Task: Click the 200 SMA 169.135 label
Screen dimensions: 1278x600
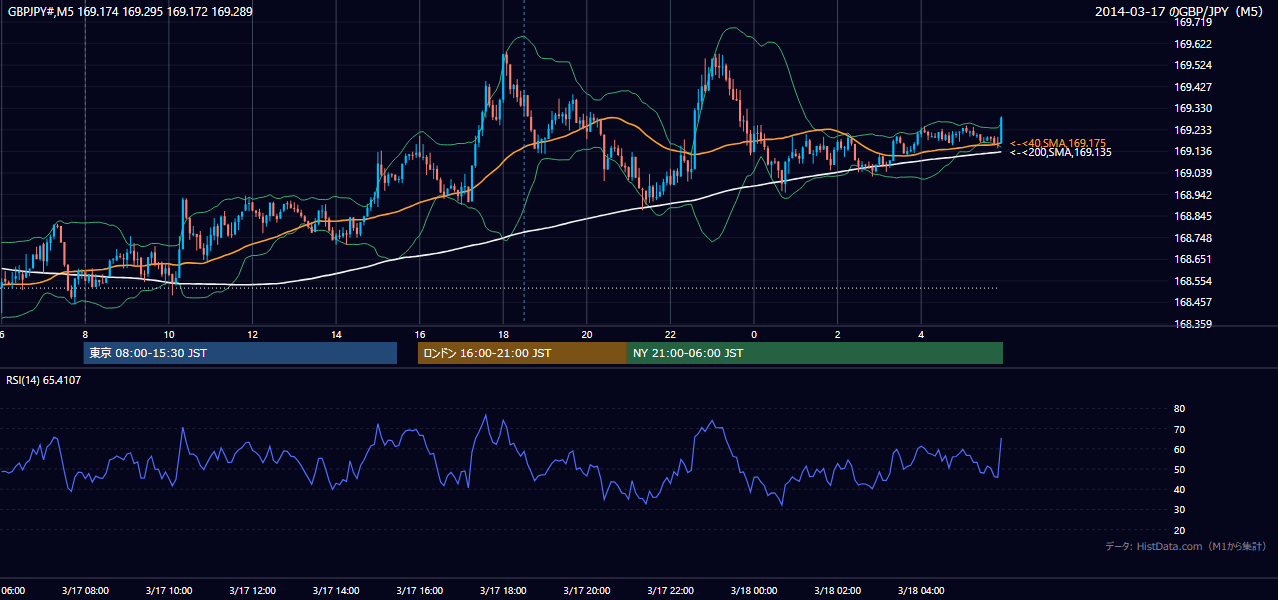Action: [1060, 153]
